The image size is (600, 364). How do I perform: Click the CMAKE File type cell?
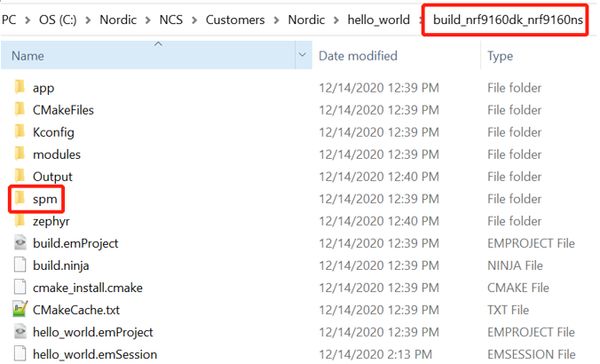coord(518,288)
